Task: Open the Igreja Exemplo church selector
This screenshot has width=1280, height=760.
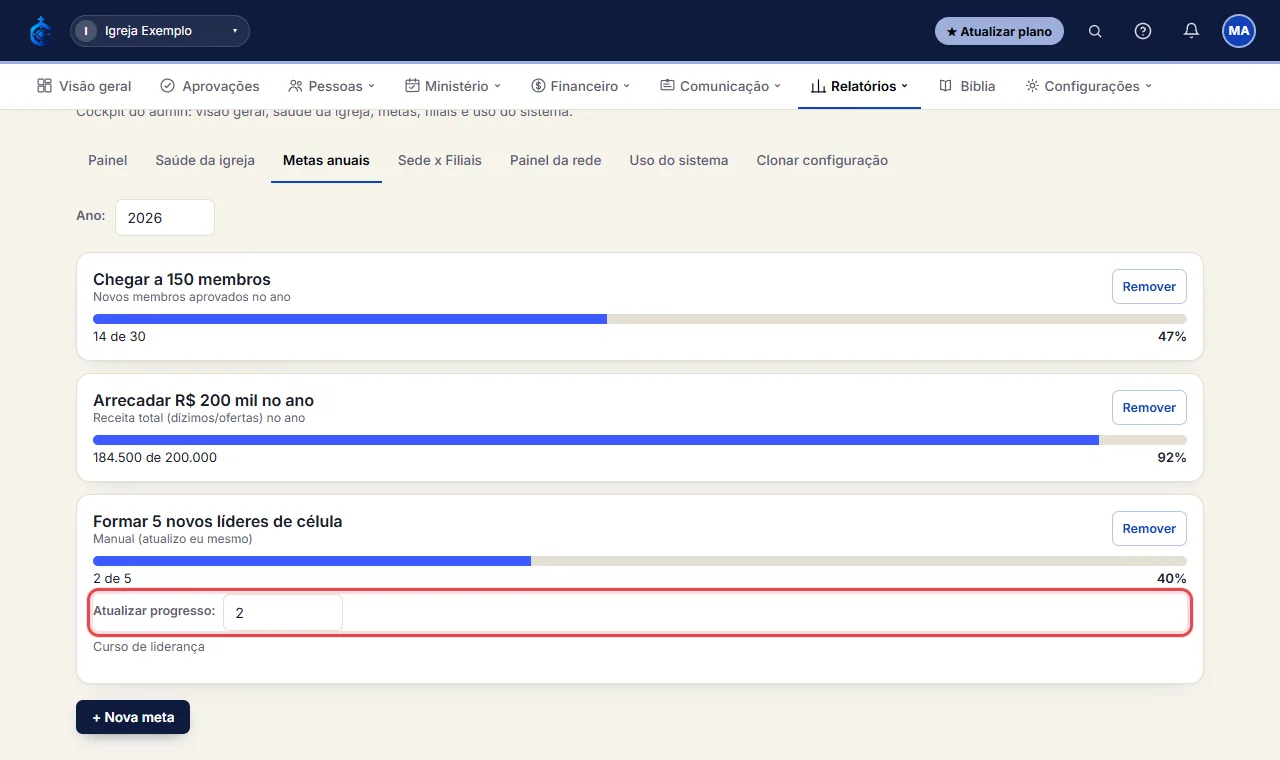Action: 160,31
